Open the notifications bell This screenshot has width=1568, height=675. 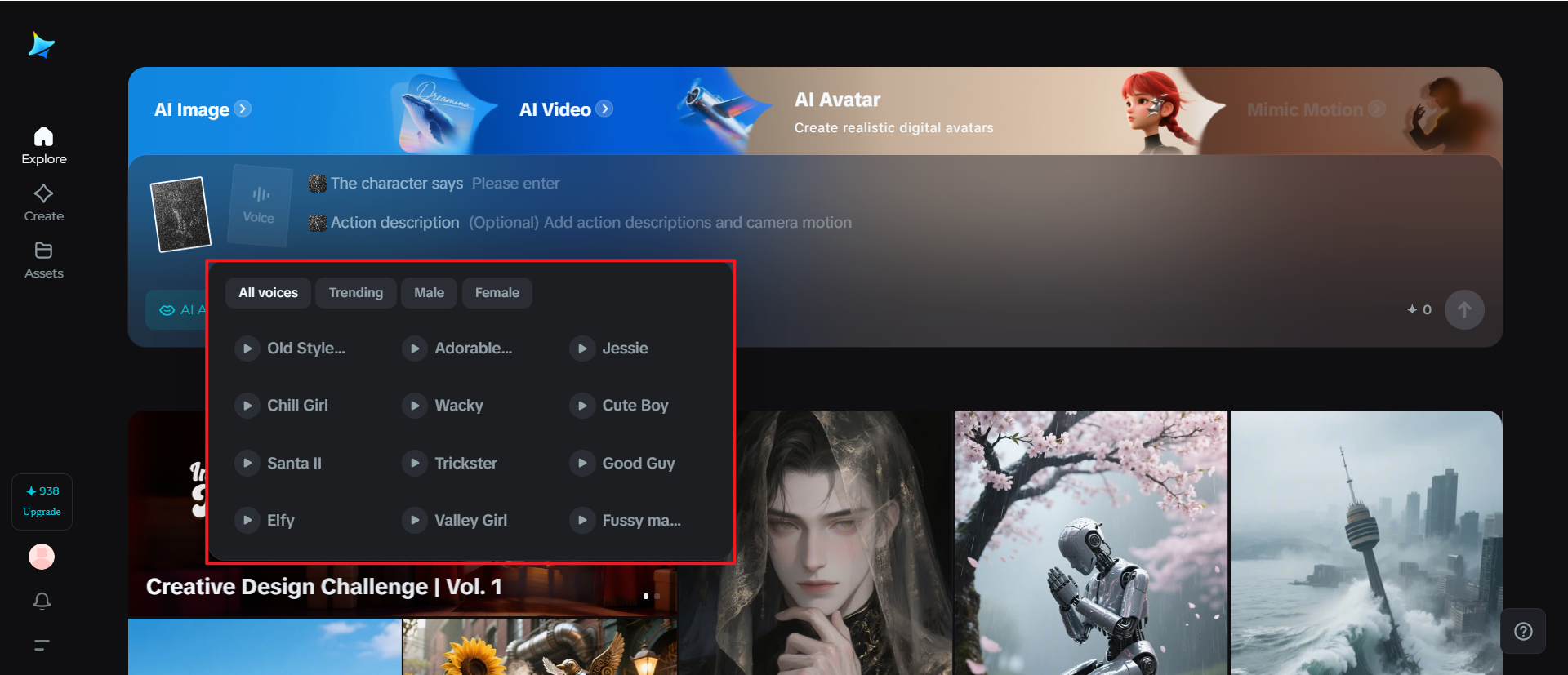pos(42,601)
